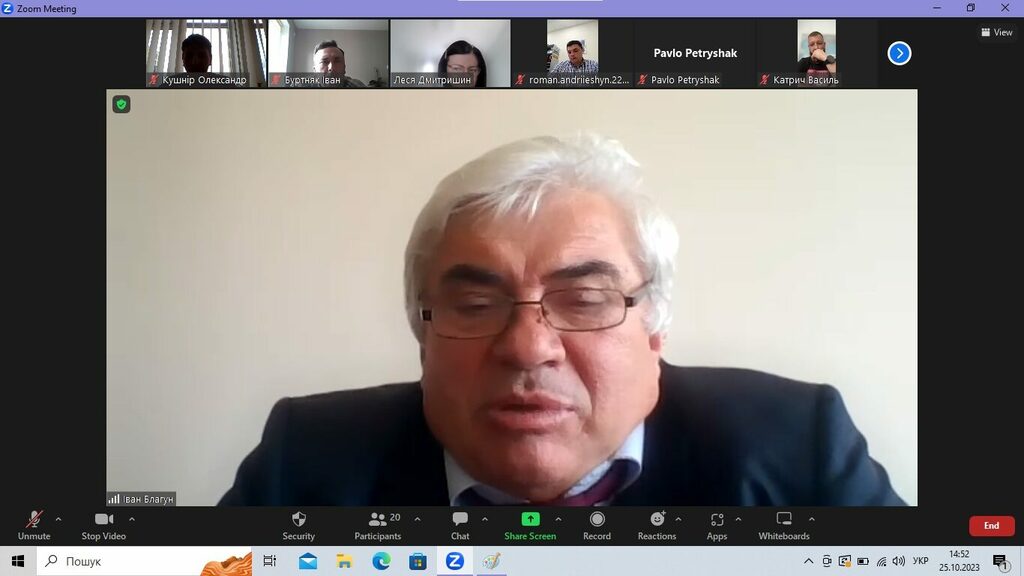Open Microsoft Edge from the taskbar
This screenshot has width=1024, height=576.
pos(381,561)
